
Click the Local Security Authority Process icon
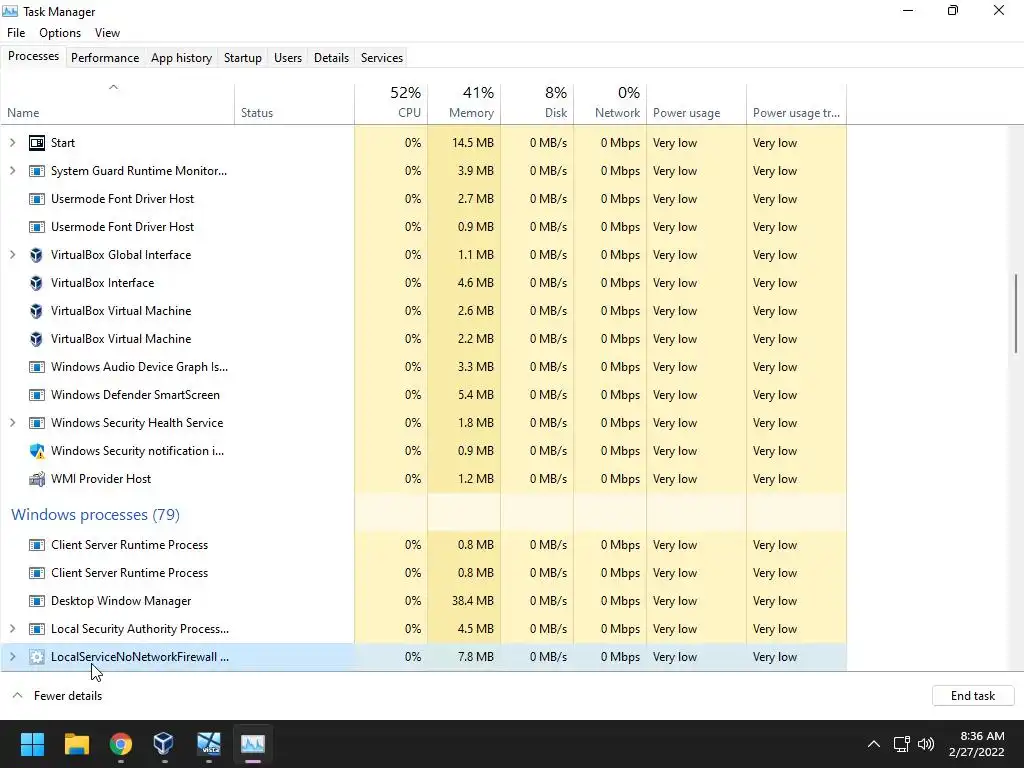37,629
